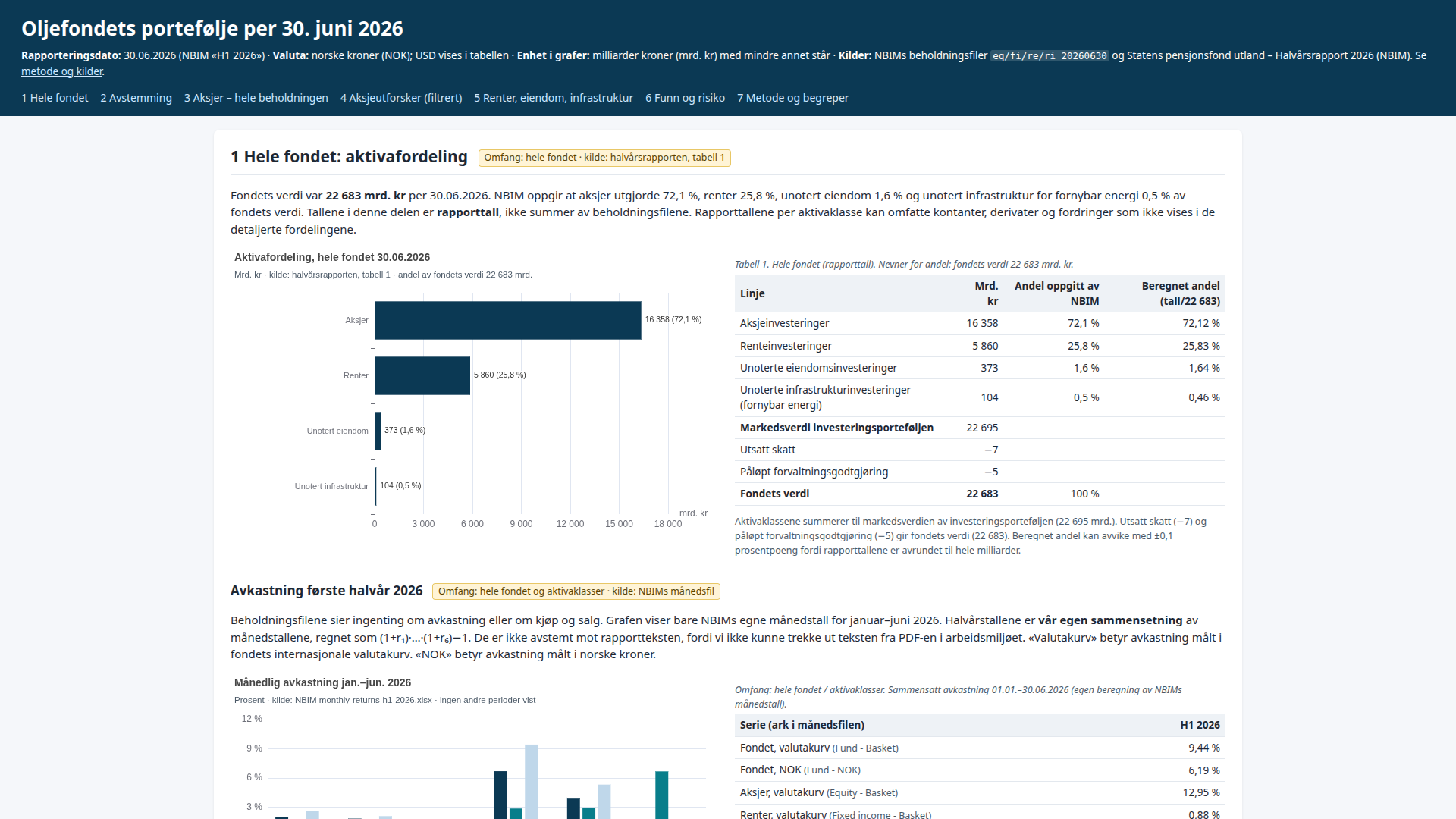
Task: Click the 'H1 2026' column header
Action: 1200,725
